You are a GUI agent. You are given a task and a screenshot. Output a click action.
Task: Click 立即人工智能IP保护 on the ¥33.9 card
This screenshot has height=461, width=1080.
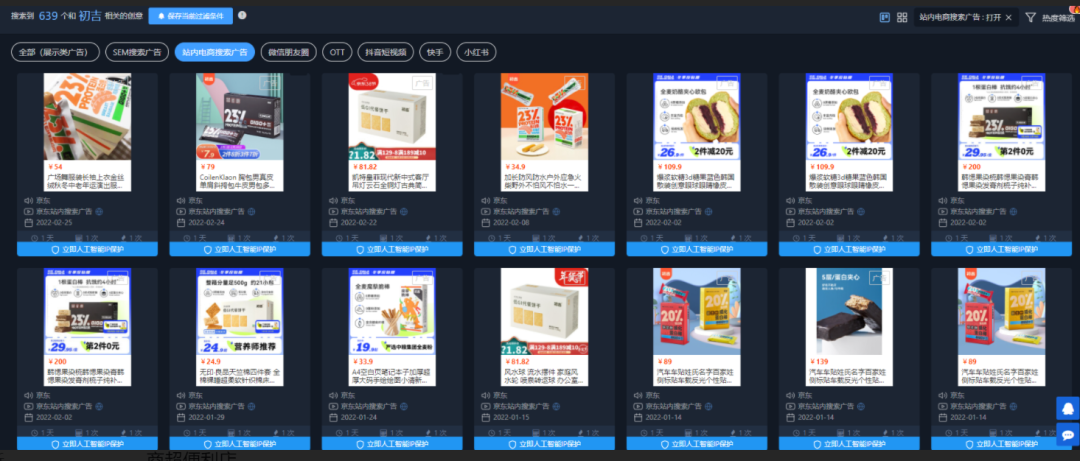tap(392, 444)
